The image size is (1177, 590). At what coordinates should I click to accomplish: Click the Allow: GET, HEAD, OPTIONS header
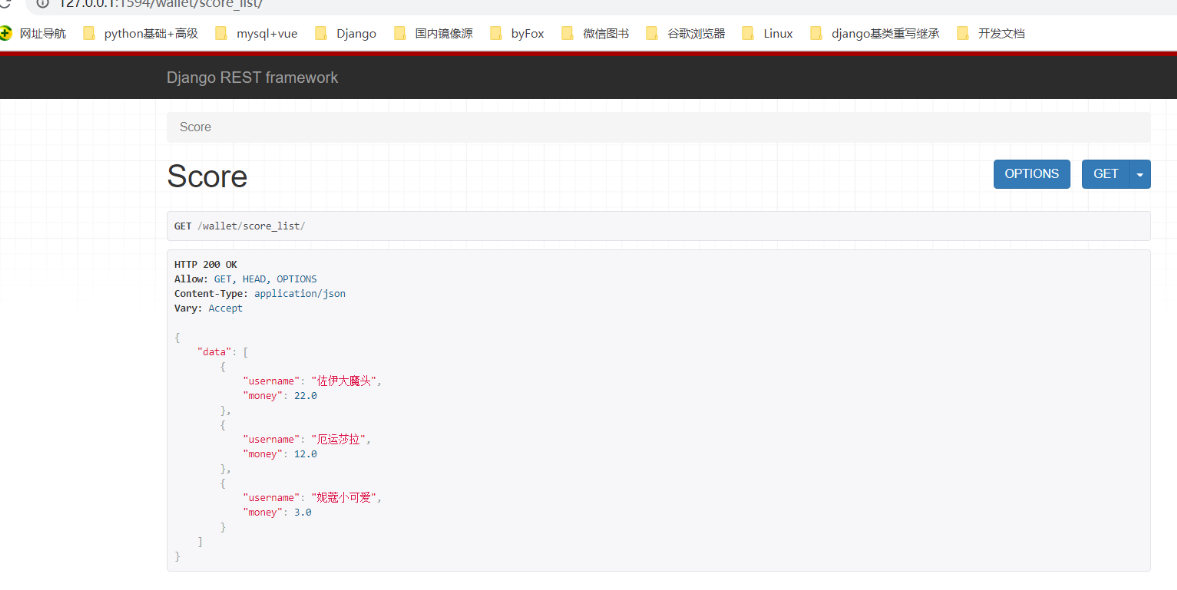(x=245, y=278)
